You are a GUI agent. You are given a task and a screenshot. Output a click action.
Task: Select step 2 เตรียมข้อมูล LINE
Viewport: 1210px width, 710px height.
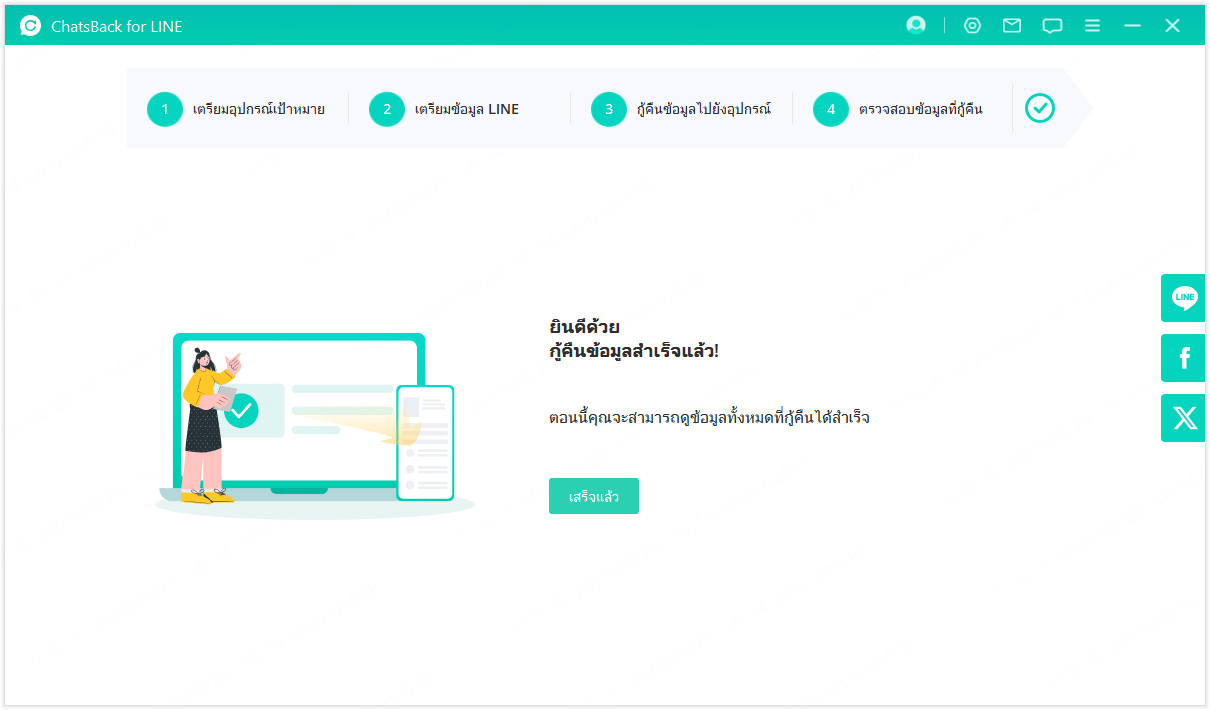(x=444, y=109)
